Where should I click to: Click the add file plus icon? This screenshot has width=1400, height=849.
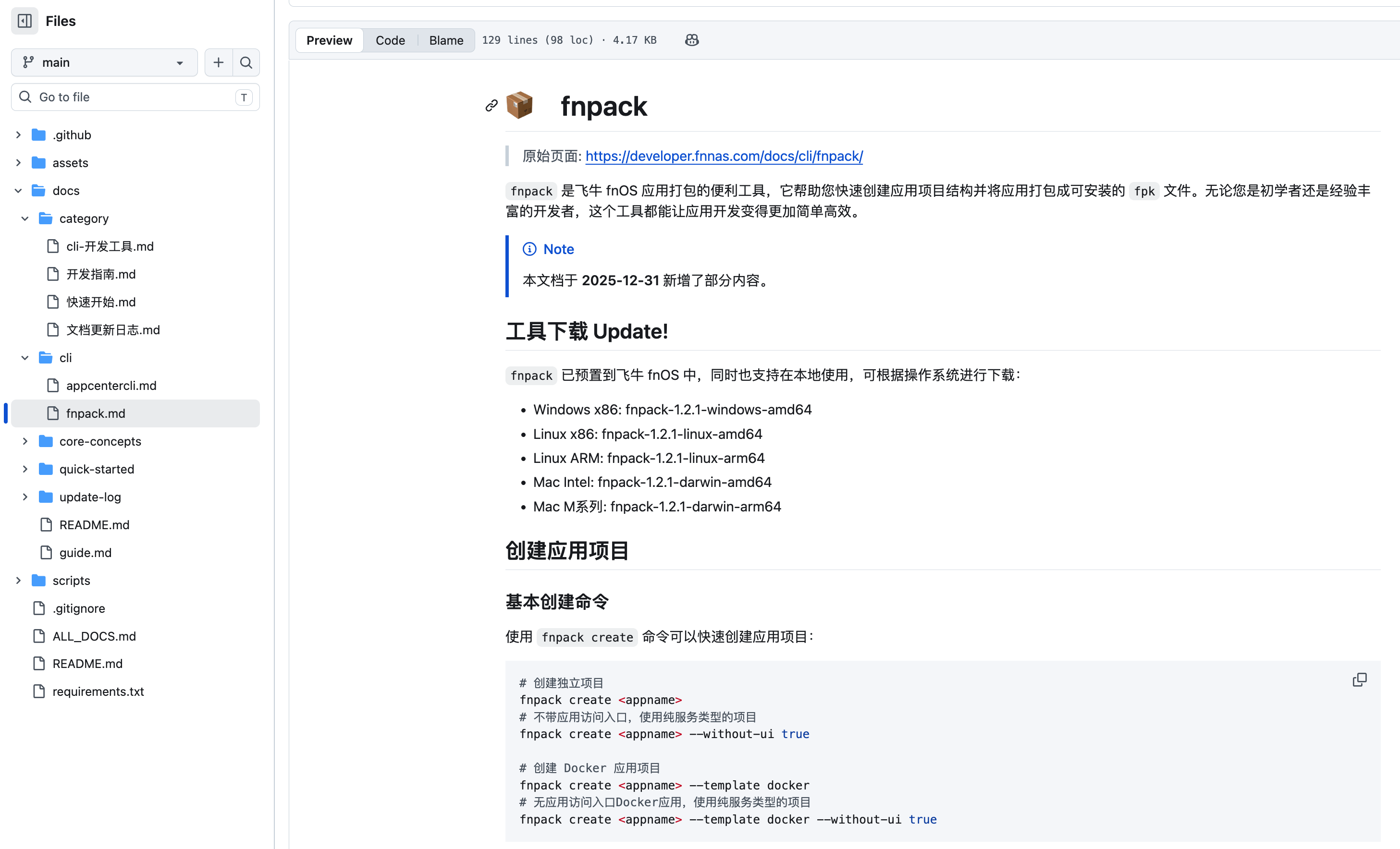218,62
